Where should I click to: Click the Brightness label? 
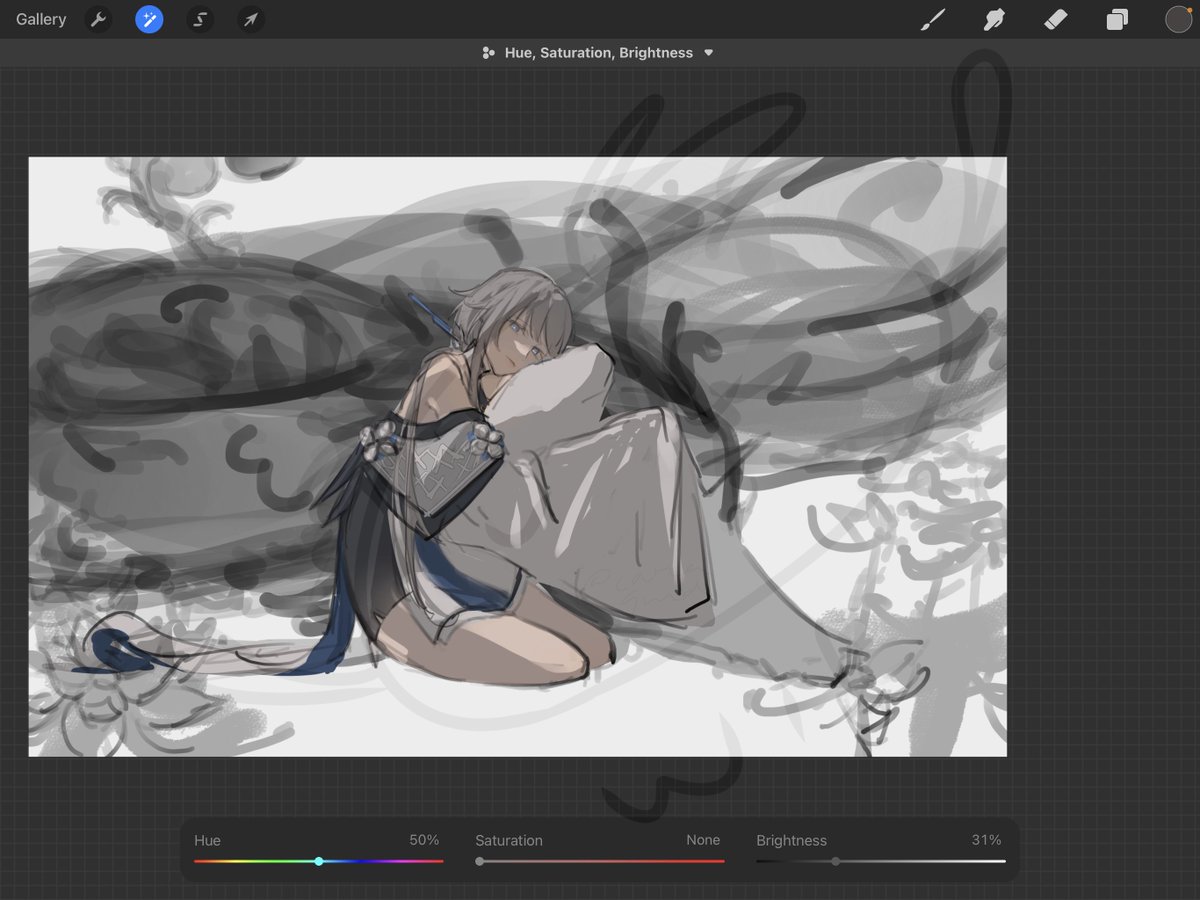click(x=792, y=840)
